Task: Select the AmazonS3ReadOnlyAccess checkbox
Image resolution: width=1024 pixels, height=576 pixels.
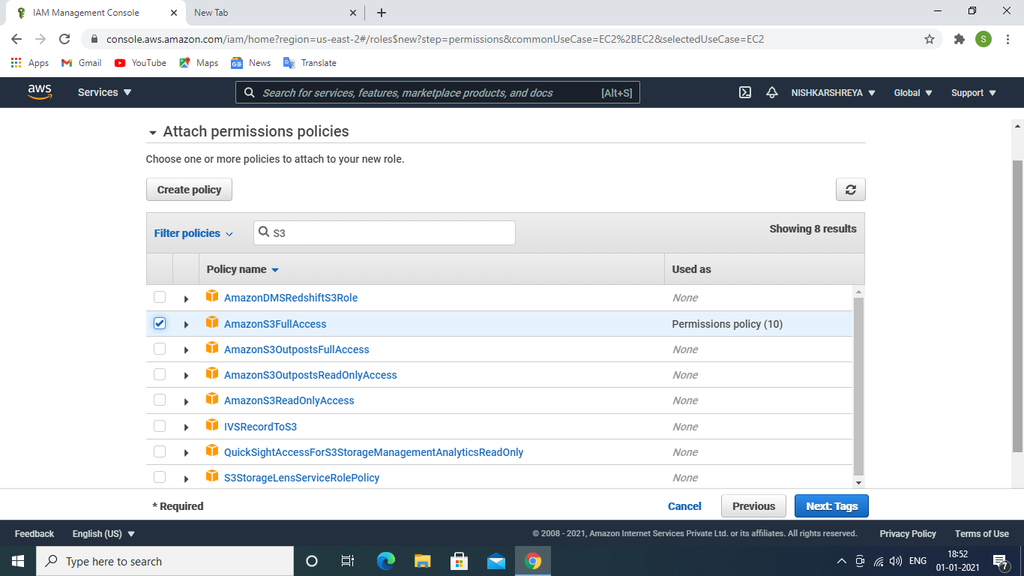Action: [159, 399]
